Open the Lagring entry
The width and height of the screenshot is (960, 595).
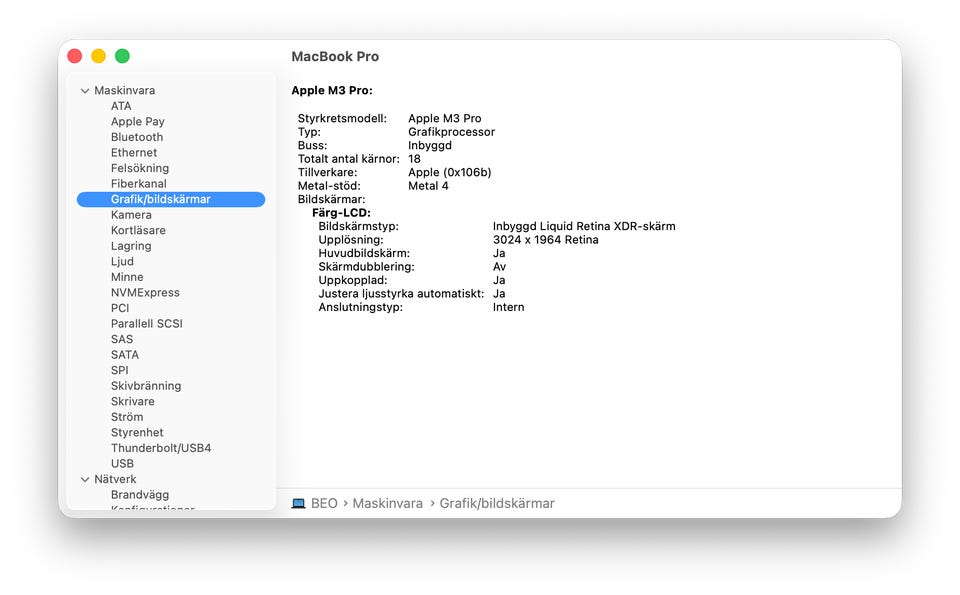click(130, 245)
